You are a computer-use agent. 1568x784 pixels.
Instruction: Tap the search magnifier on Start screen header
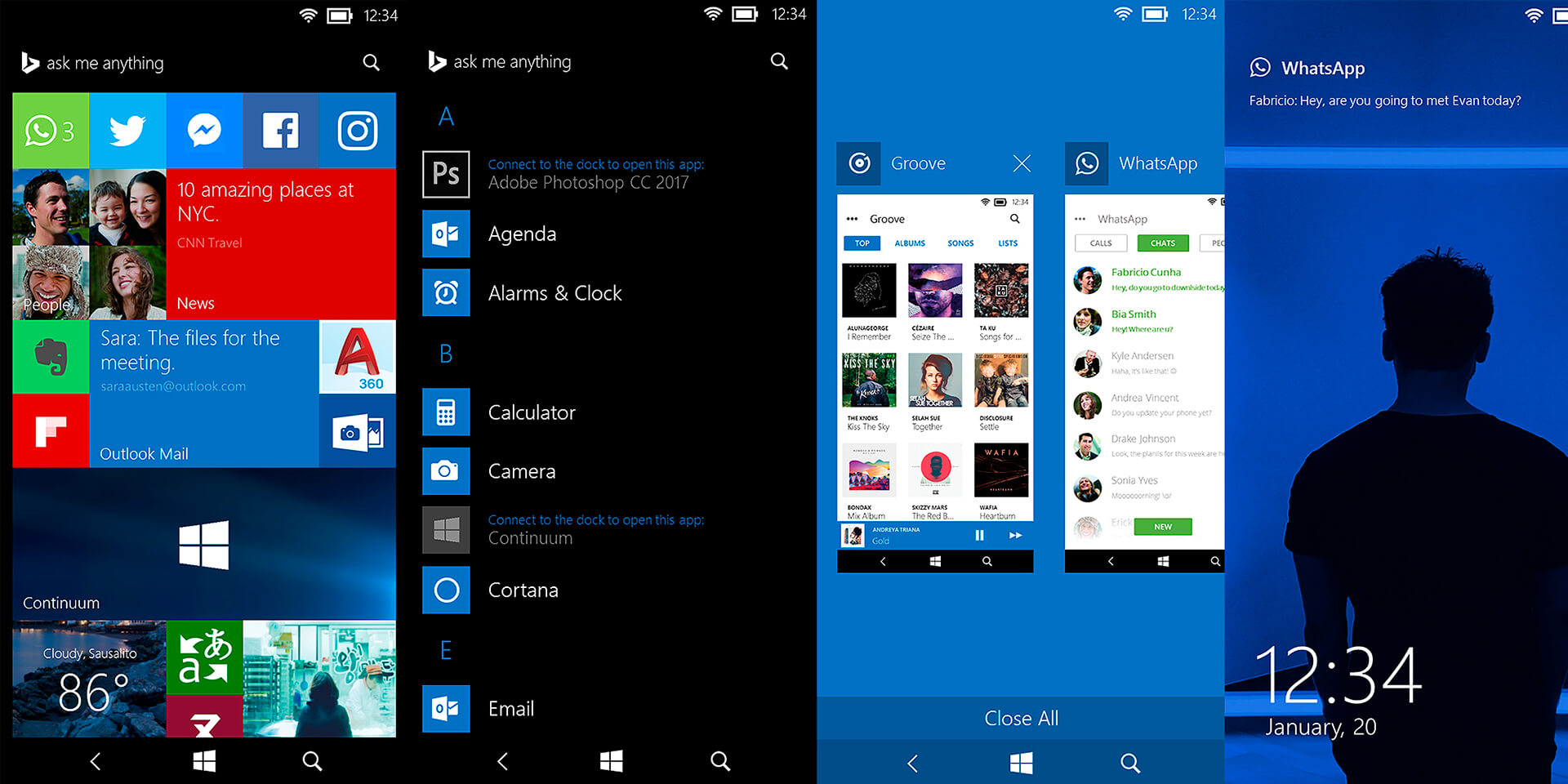[372, 63]
